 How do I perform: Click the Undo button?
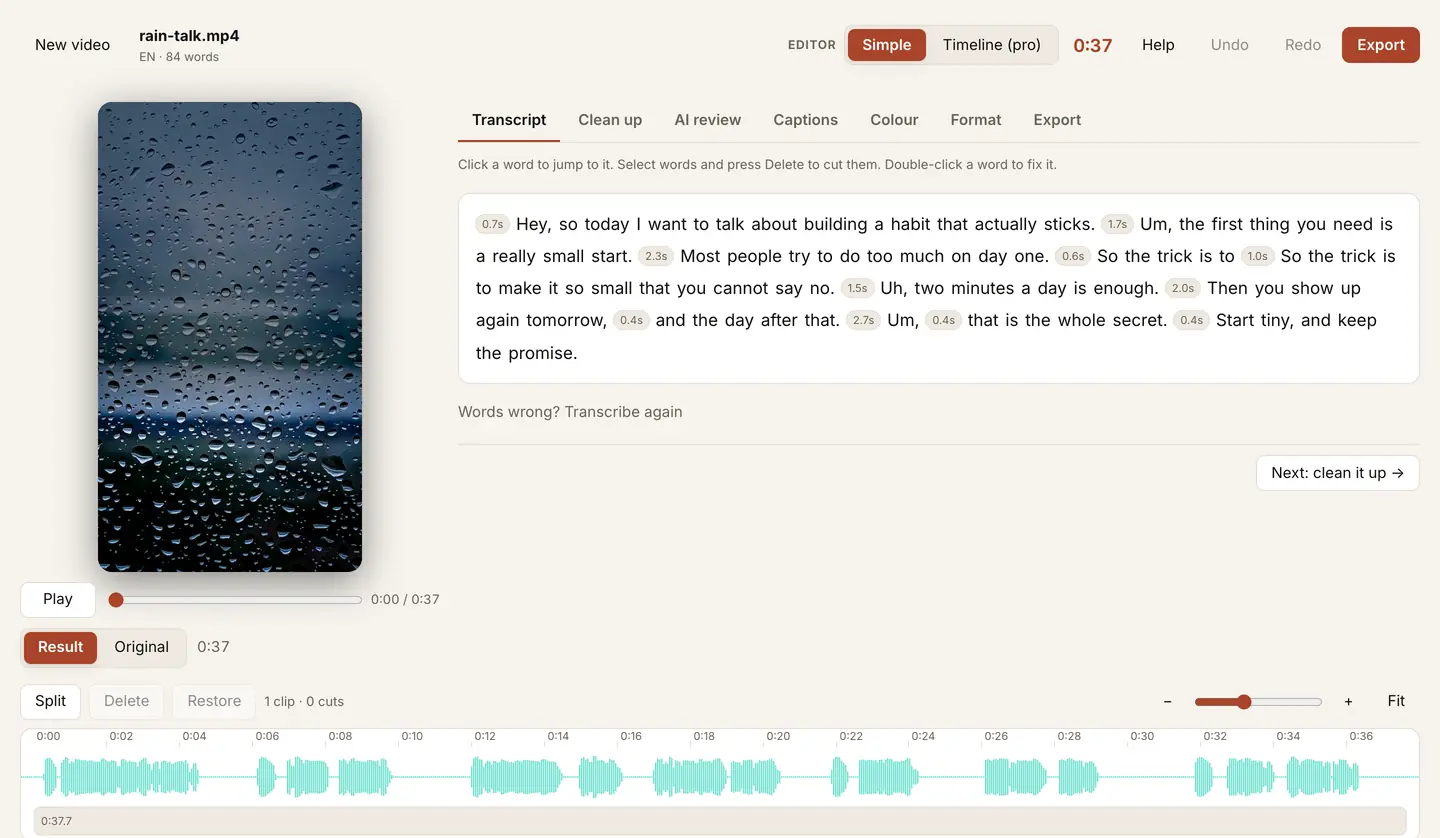click(x=1229, y=45)
